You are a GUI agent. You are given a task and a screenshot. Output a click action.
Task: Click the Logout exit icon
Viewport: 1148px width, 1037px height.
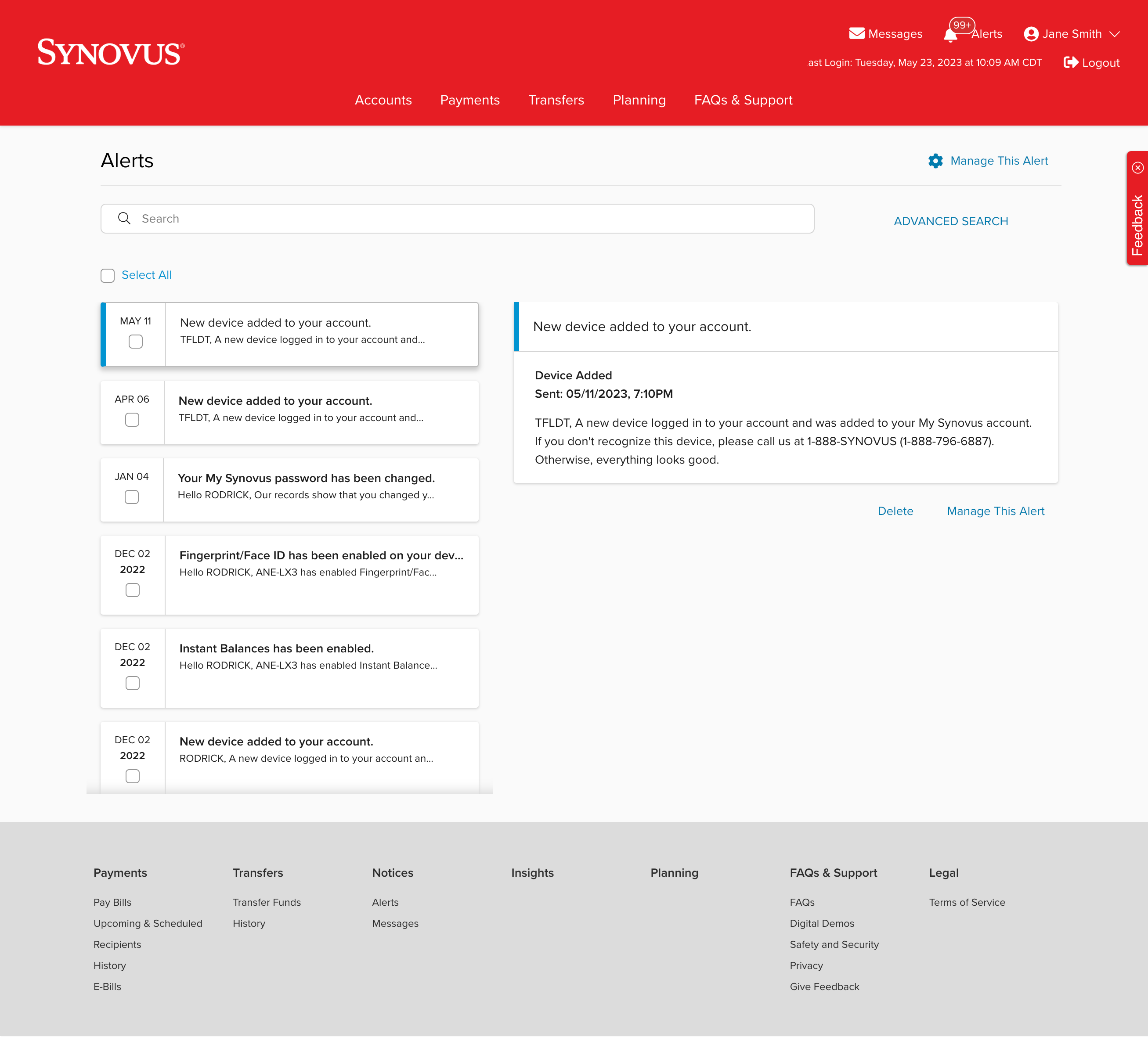coord(1070,63)
